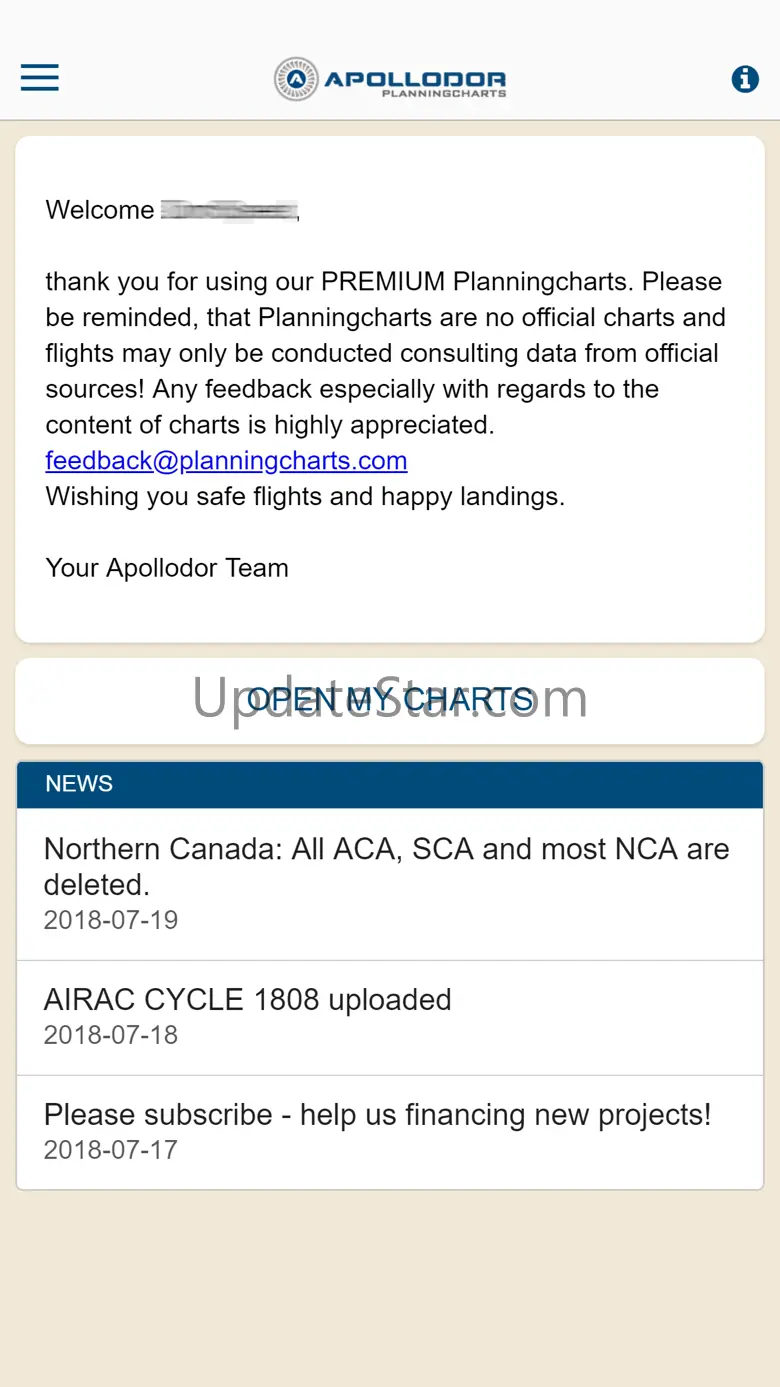Click the info icon in header
Screen dimensions: 780x1387
745,79
